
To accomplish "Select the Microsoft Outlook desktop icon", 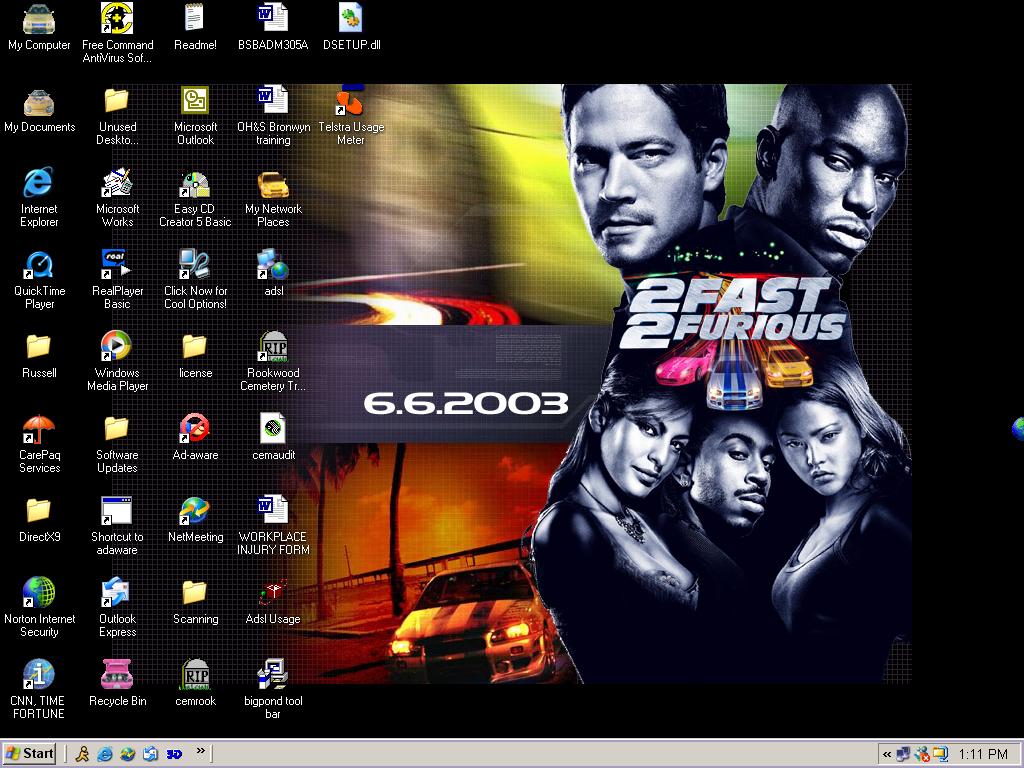I will click(x=195, y=102).
